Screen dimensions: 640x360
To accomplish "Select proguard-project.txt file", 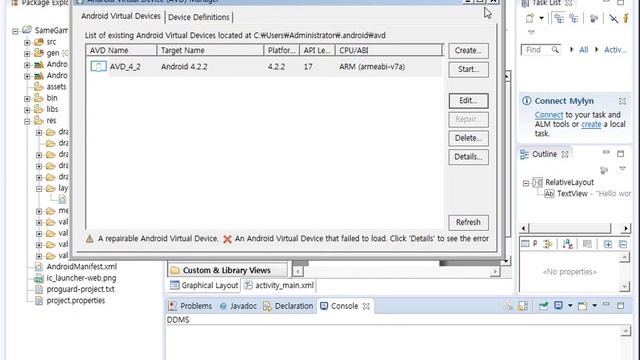I will point(75,289).
